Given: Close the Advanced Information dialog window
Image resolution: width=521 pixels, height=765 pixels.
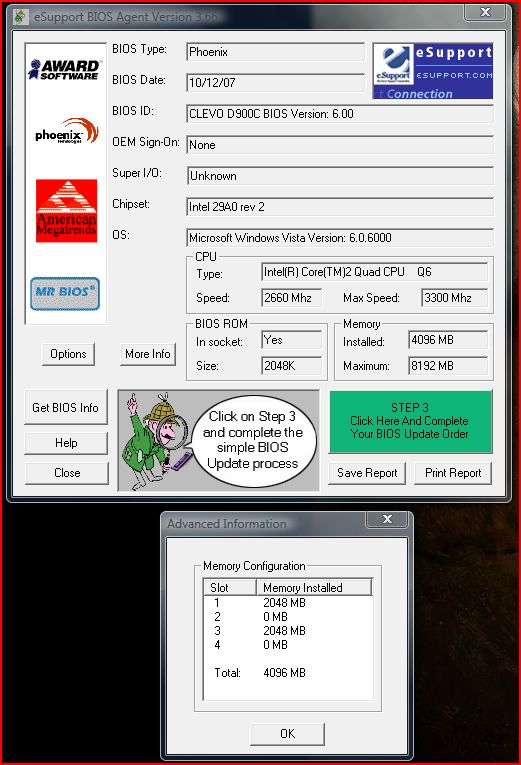Looking at the screenshot, I should tap(387, 519).
